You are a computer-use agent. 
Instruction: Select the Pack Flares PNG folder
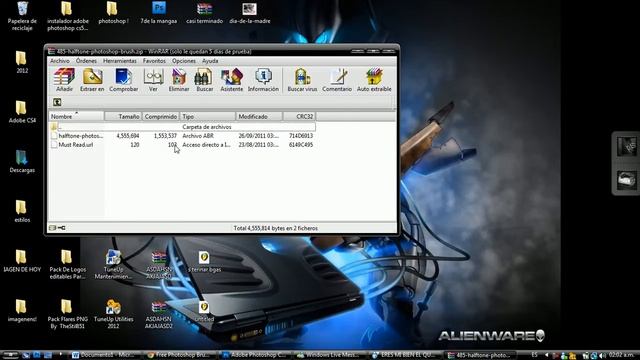click(67, 314)
